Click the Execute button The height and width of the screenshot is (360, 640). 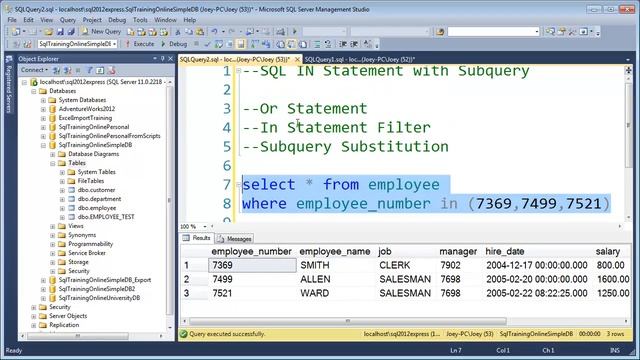tap(140, 44)
